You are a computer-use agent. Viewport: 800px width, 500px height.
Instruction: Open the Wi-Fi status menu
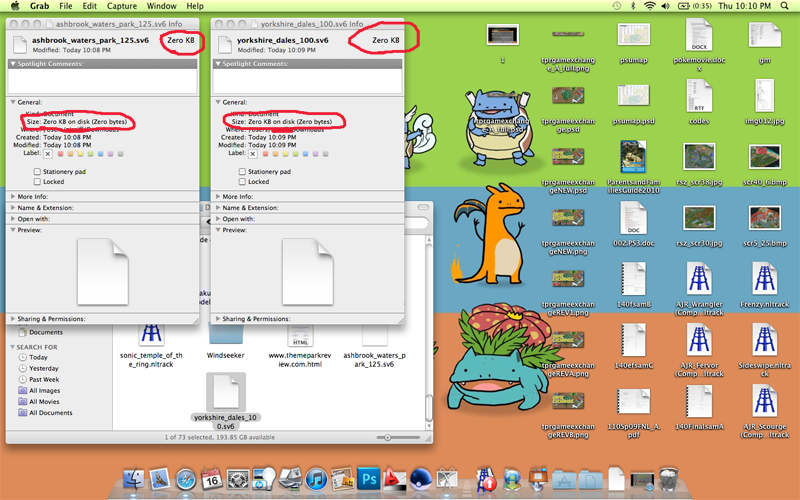(x=649, y=6)
